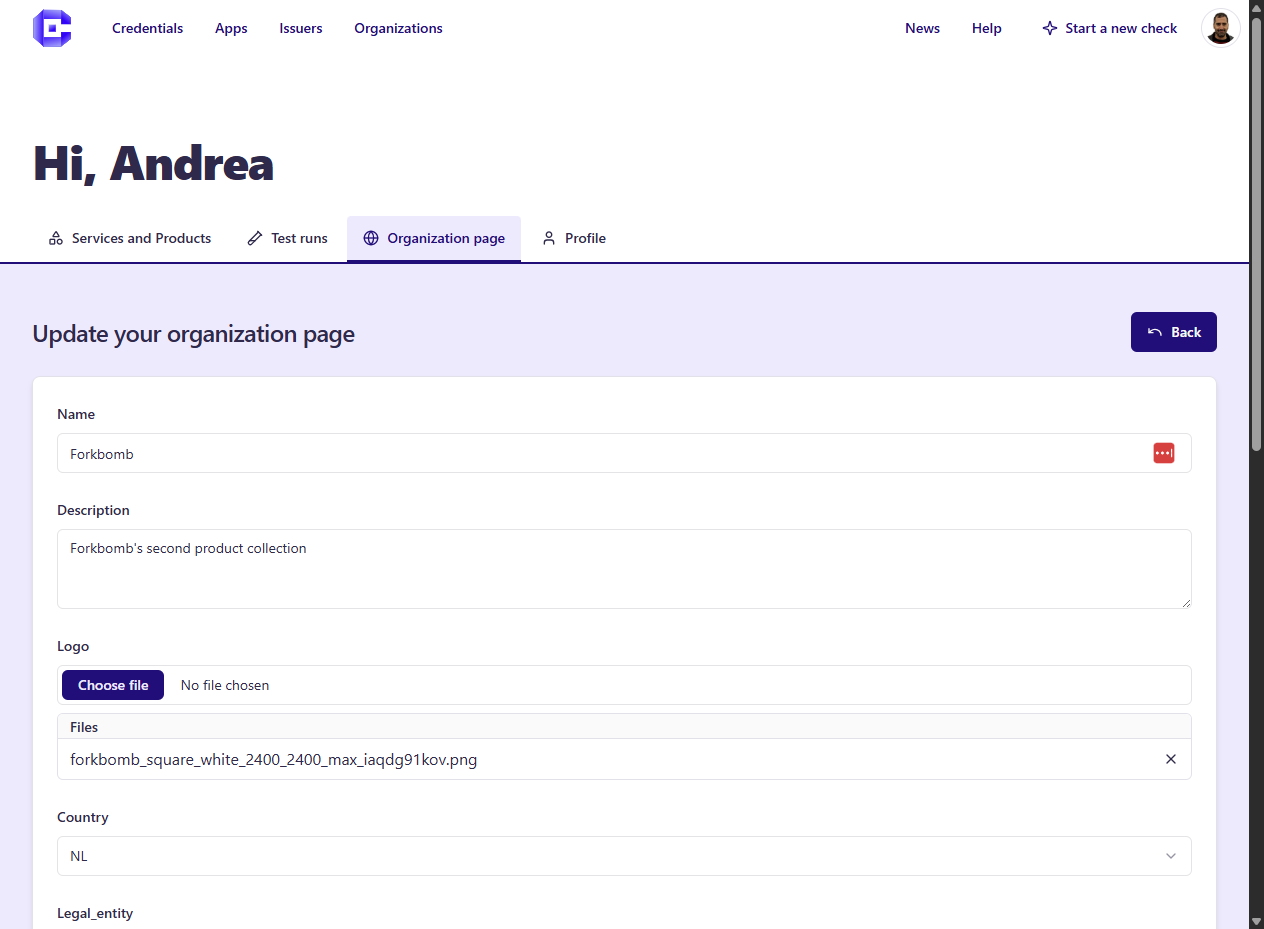This screenshot has width=1264, height=929.
Task: Focus the Name input field
Action: pyautogui.click(x=624, y=453)
